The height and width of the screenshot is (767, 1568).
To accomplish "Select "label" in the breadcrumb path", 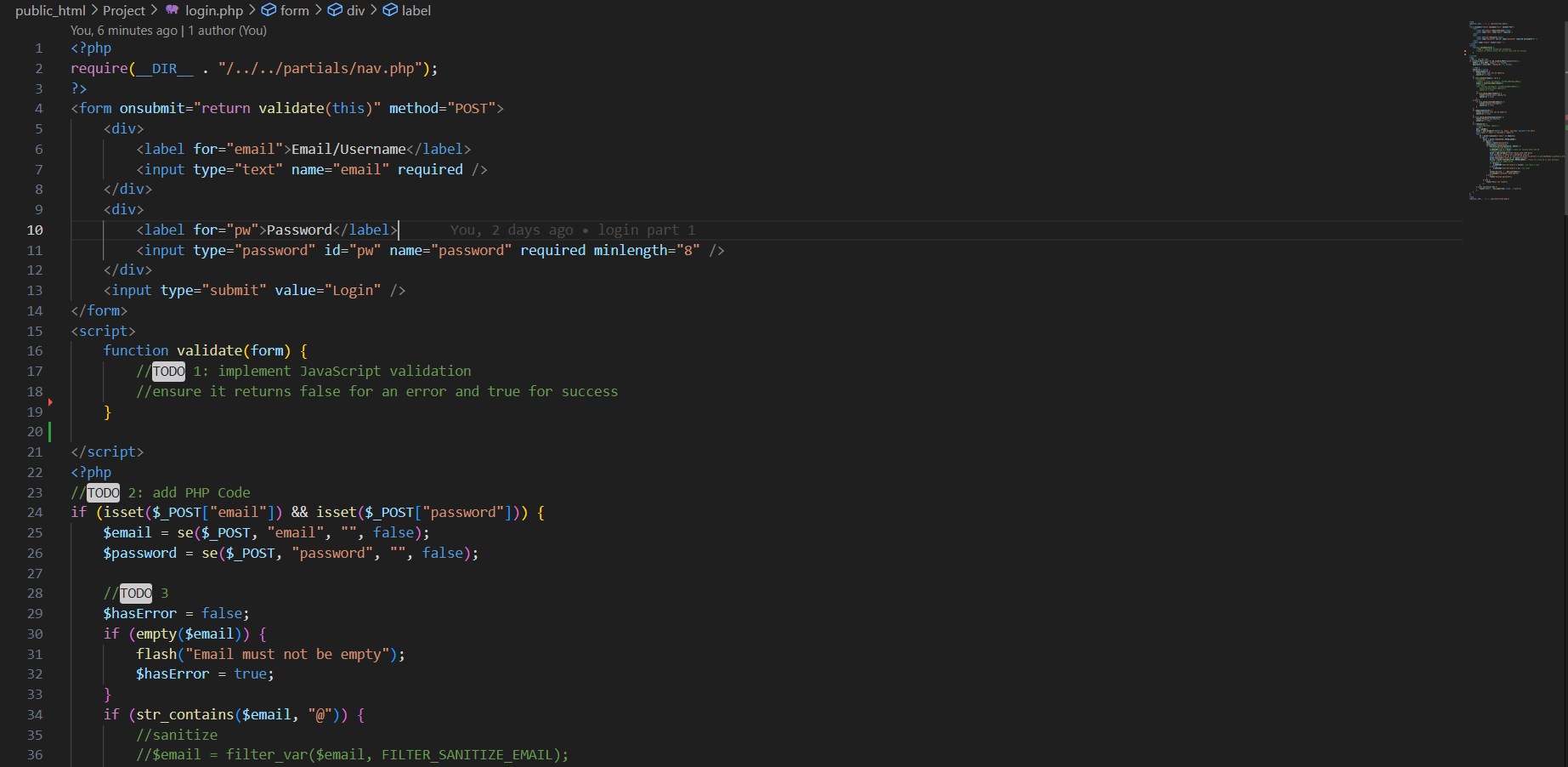I will [x=415, y=10].
